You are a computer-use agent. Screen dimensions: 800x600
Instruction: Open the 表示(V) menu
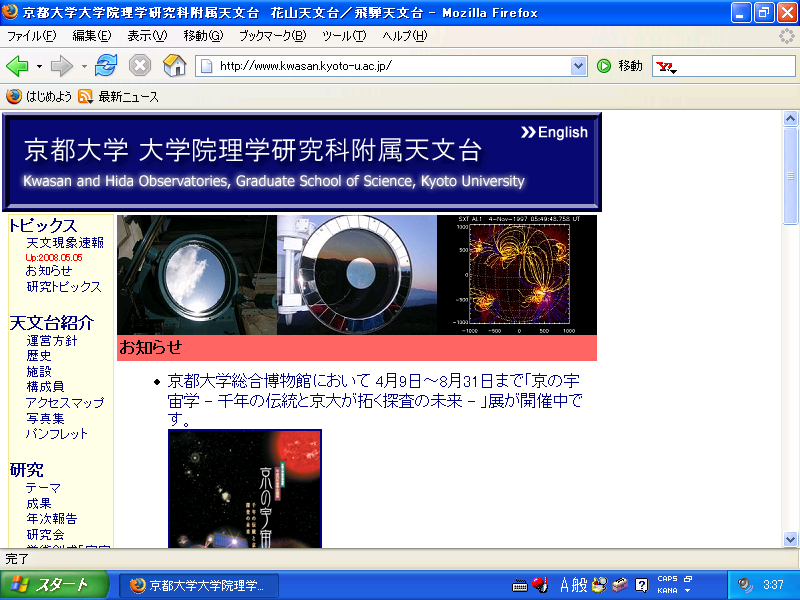(147, 36)
